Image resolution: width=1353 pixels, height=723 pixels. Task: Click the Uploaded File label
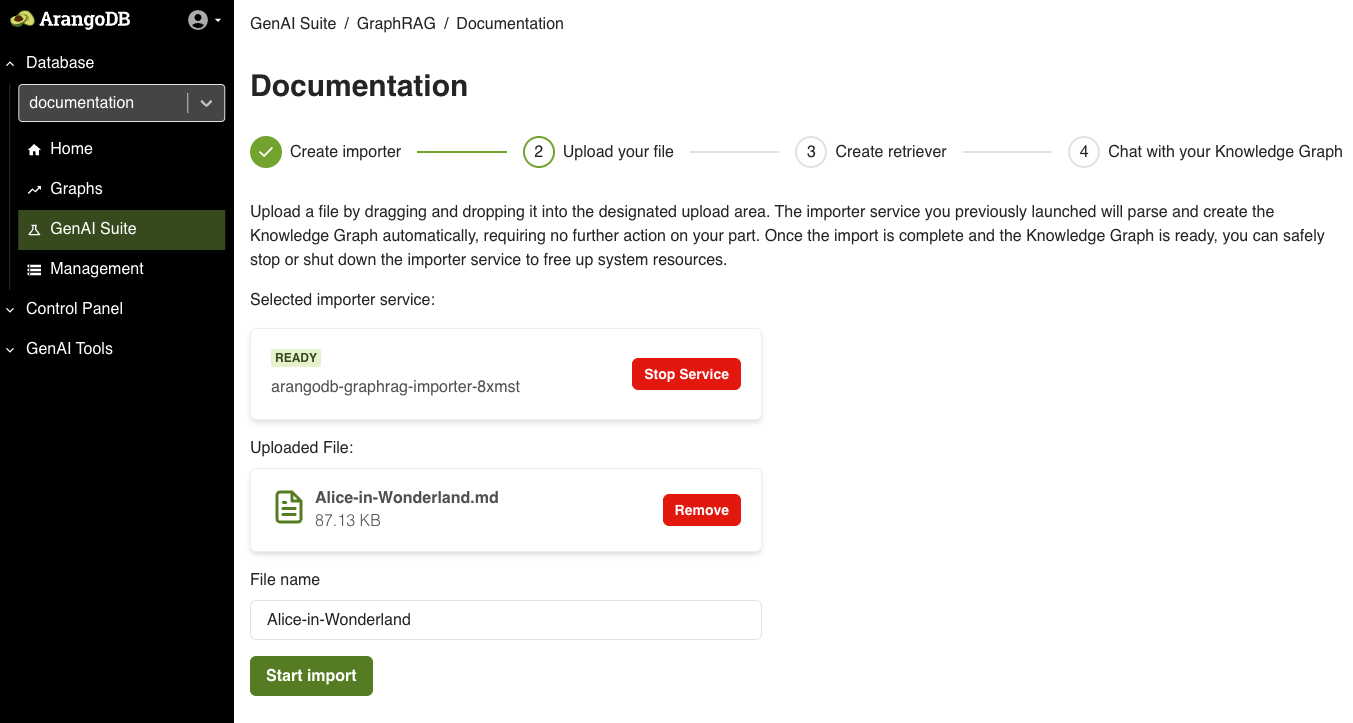(302, 448)
